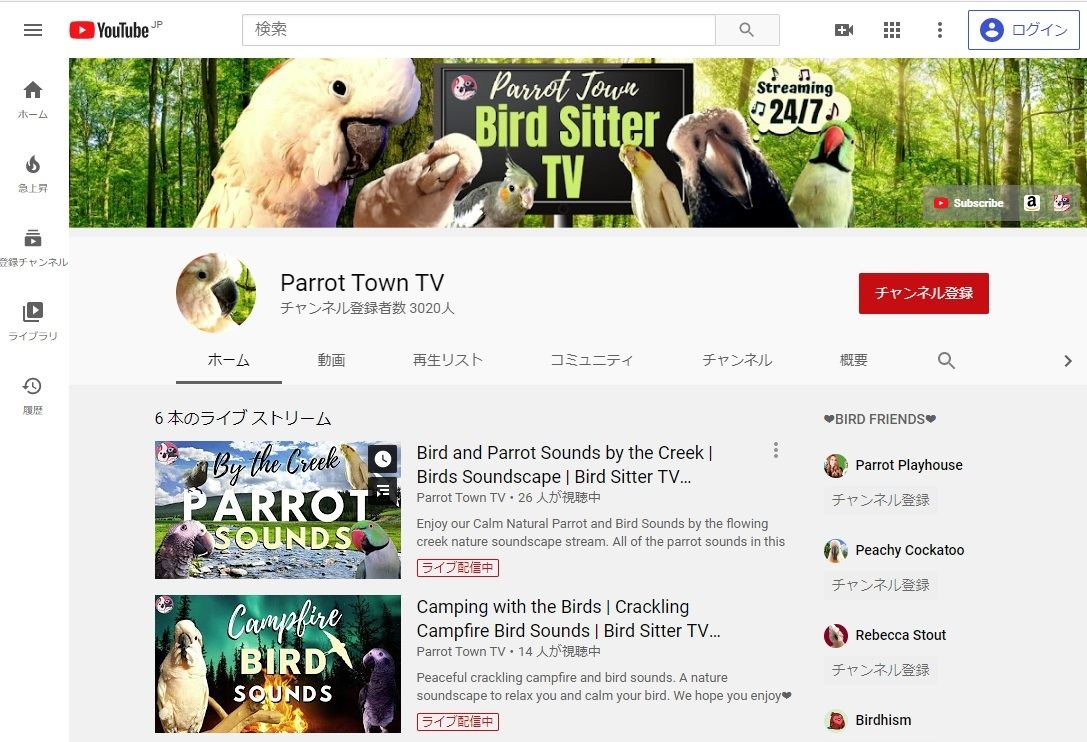Click the Enjoy our Calm Natural Parrot description
Image resolution: width=1087 pixels, height=742 pixels.
600,533
